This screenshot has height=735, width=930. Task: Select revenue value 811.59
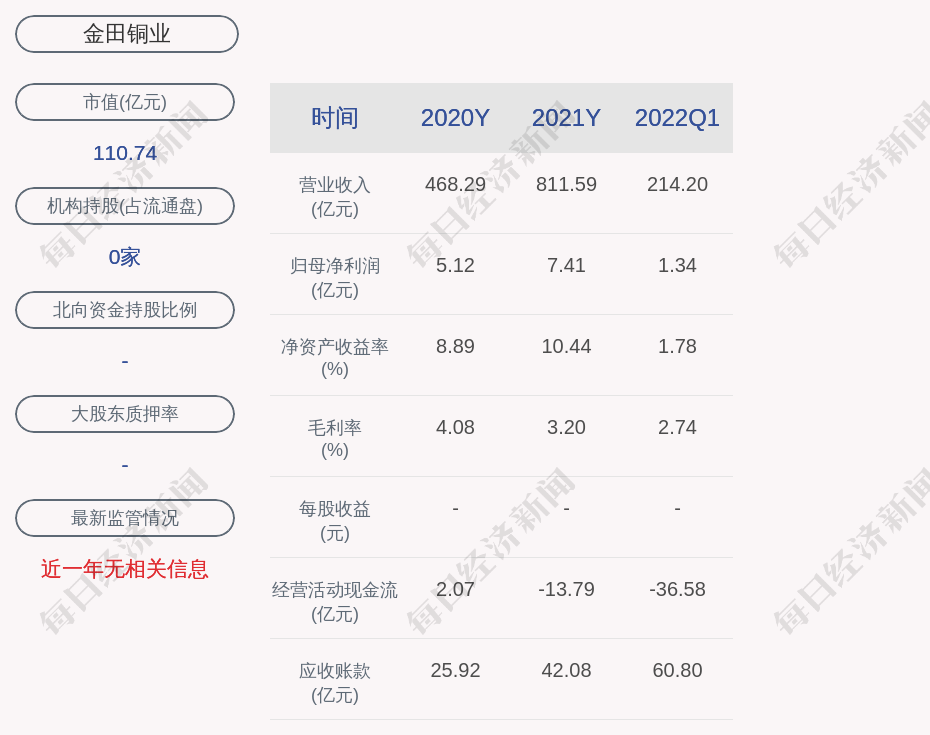click(566, 184)
